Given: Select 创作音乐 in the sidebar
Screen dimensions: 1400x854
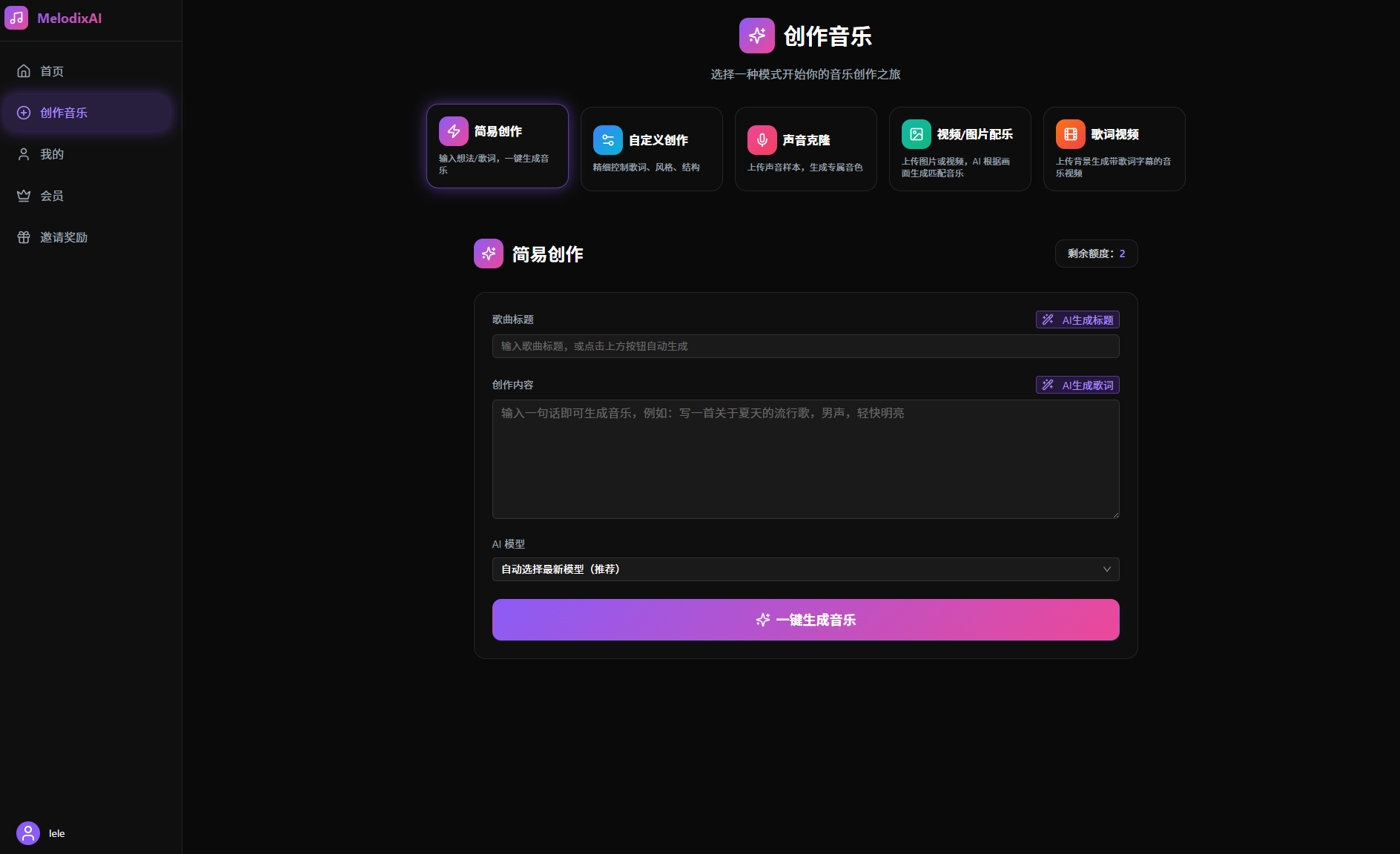Looking at the screenshot, I should (x=87, y=113).
